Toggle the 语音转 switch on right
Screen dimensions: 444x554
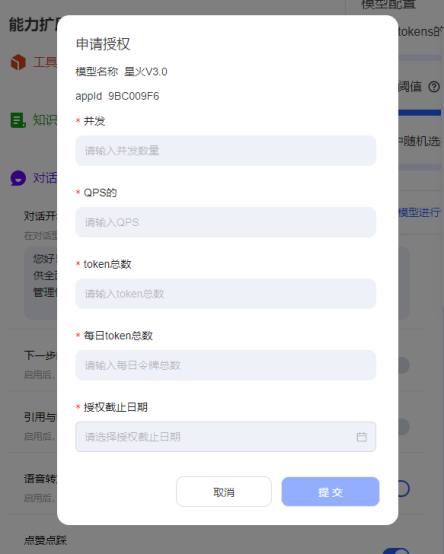(x=403, y=489)
